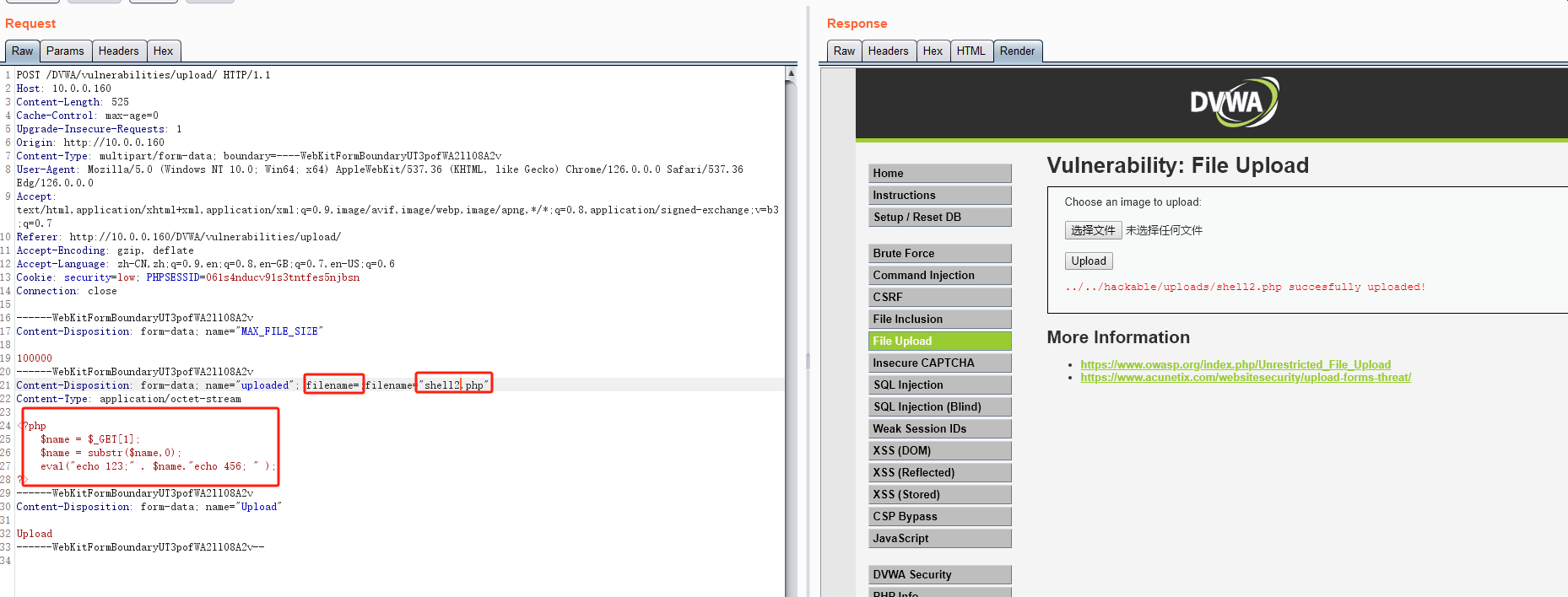Select the HTML tab in the Response panel
This screenshot has height=597, width=1568.
coord(971,51)
